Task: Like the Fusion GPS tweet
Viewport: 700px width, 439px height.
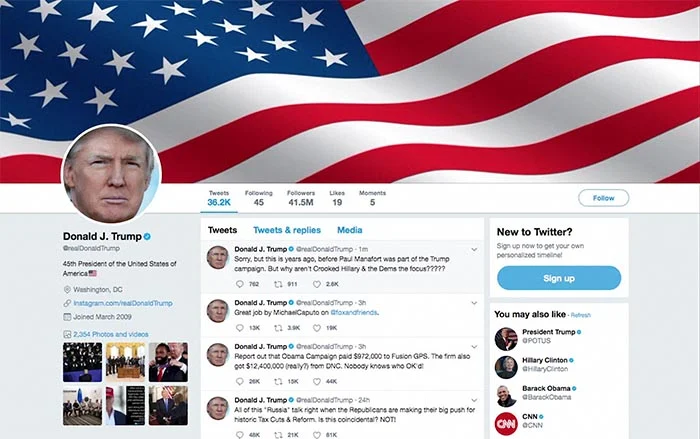Action: [x=317, y=381]
